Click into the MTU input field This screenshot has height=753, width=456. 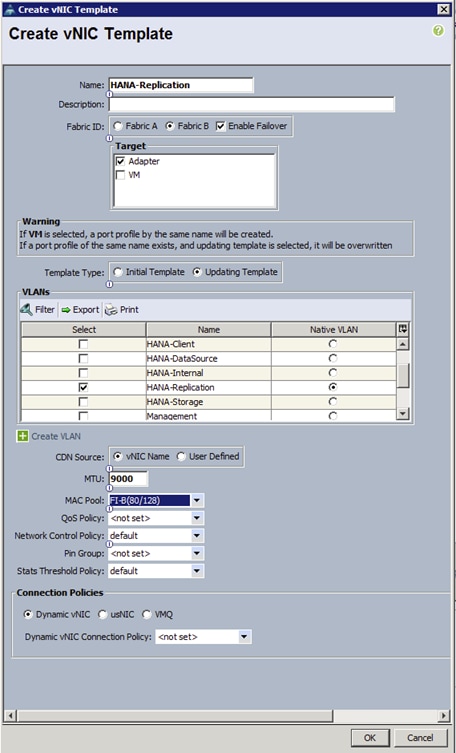(128, 479)
